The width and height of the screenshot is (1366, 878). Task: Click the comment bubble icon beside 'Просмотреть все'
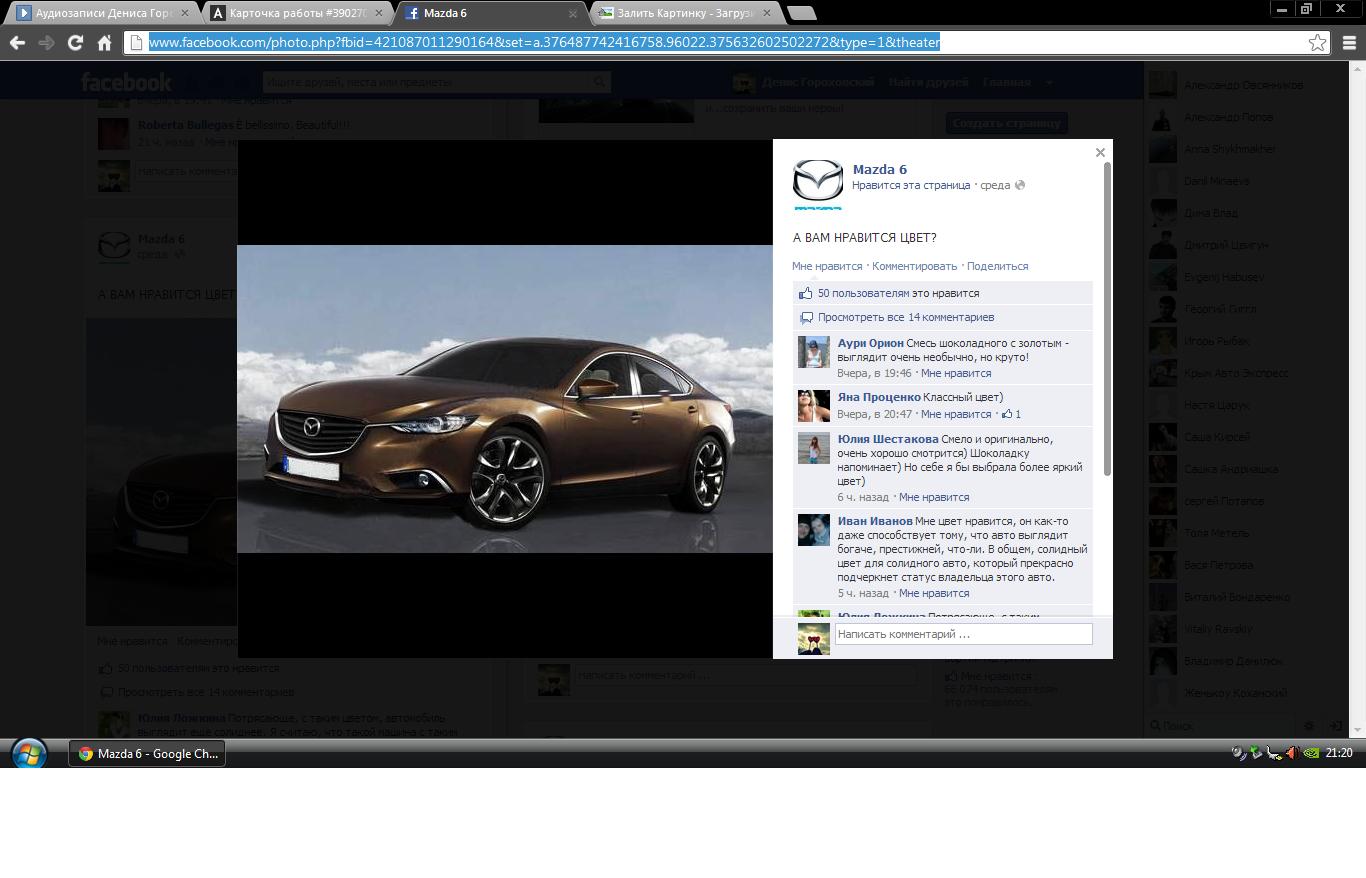pos(806,318)
